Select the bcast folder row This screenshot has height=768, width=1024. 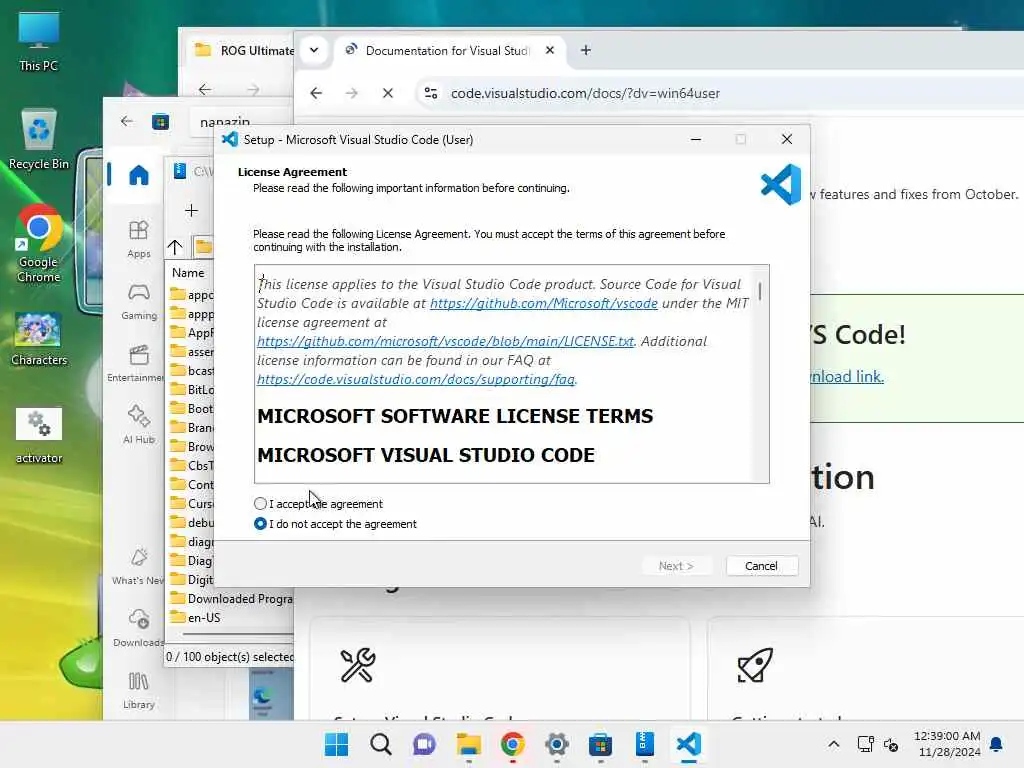[x=191, y=370]
